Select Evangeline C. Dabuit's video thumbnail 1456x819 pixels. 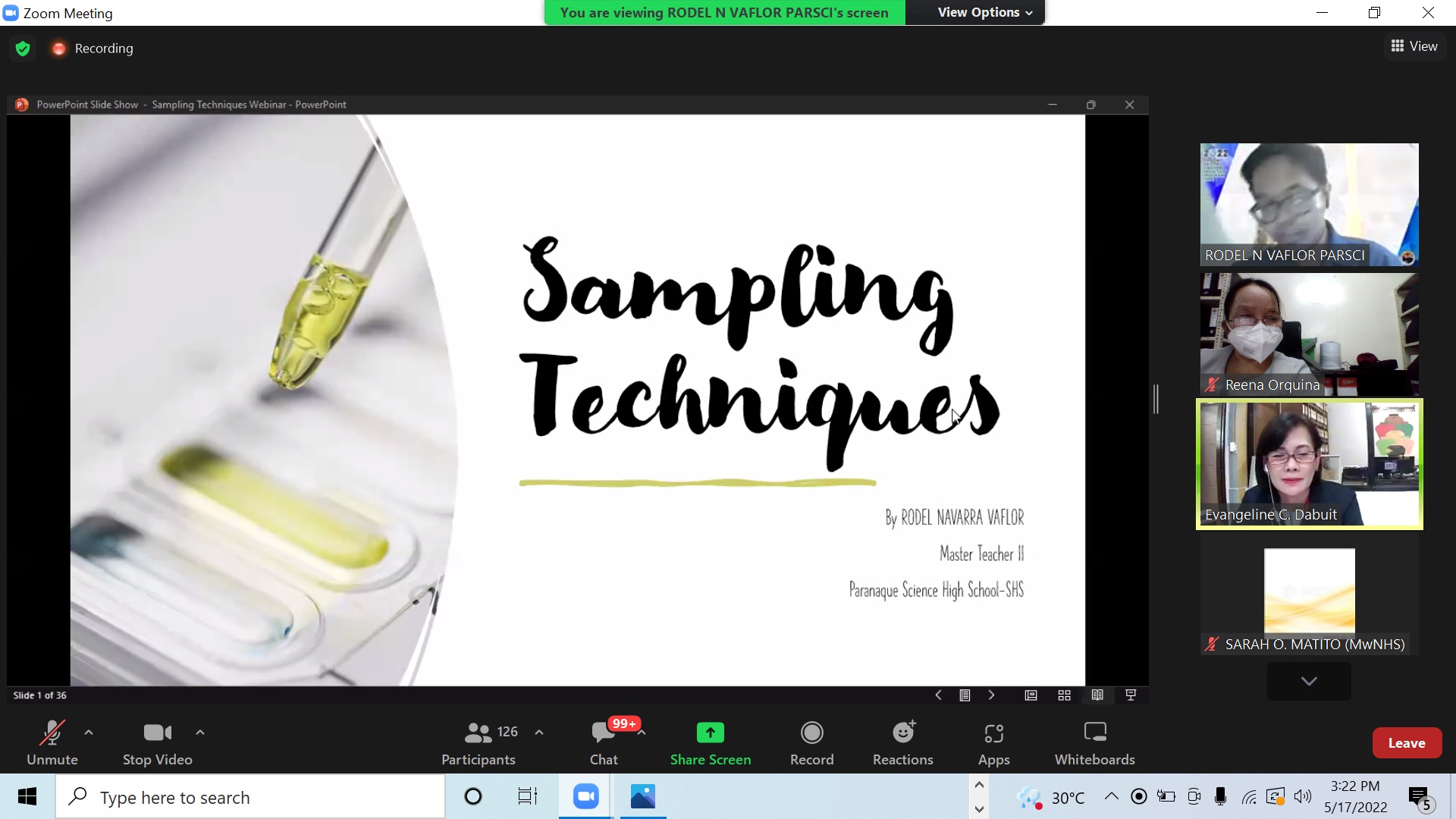click(x=1309, y=464)
